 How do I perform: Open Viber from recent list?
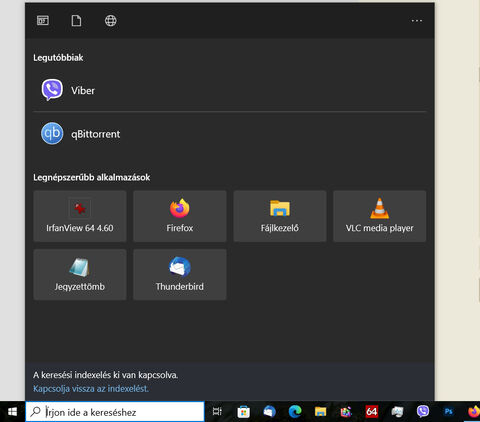pos(230,90)
